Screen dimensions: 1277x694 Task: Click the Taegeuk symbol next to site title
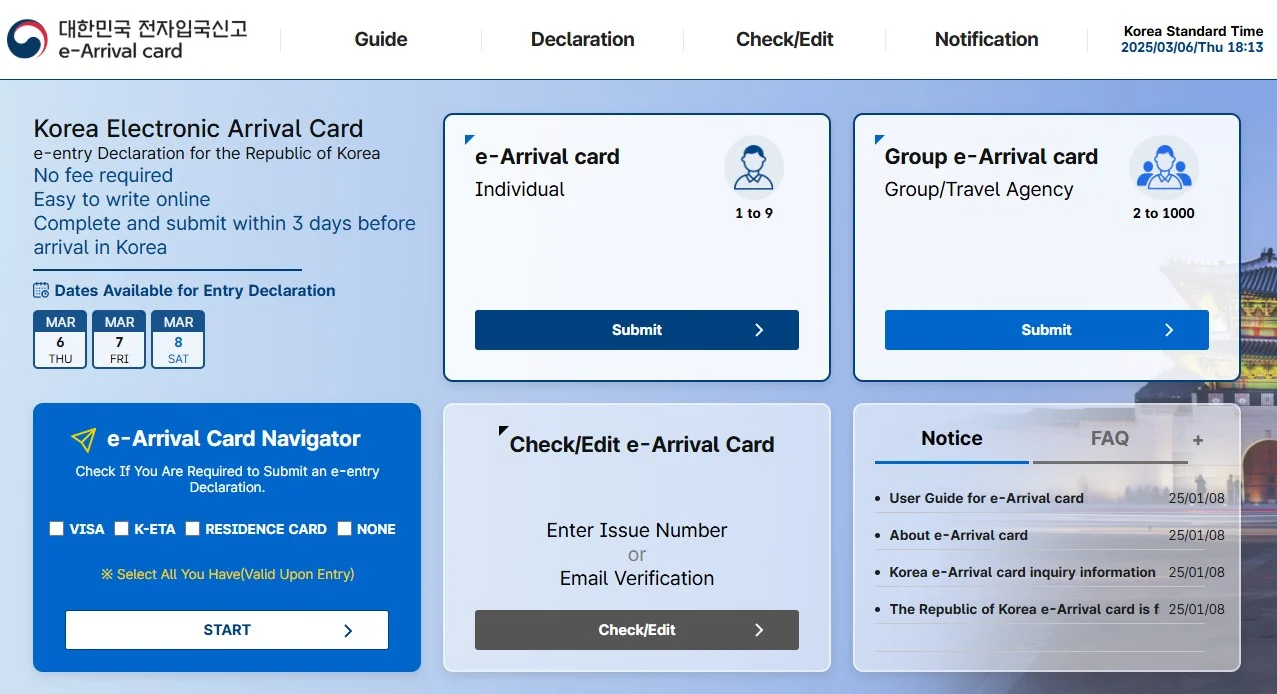coord(26,40)
